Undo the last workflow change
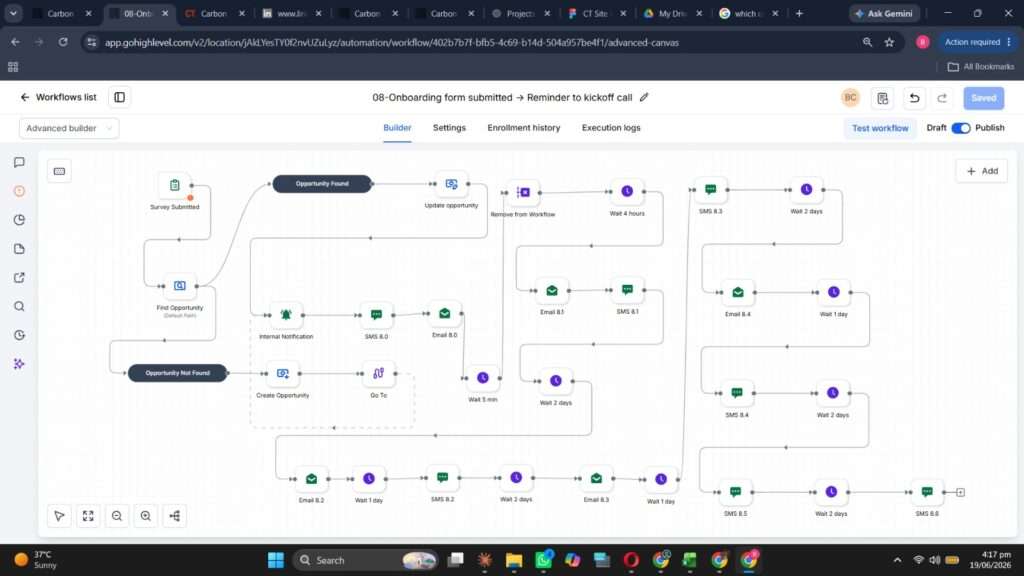The height and width of the screenshot is (576, 1024). (x=914, y=98)
